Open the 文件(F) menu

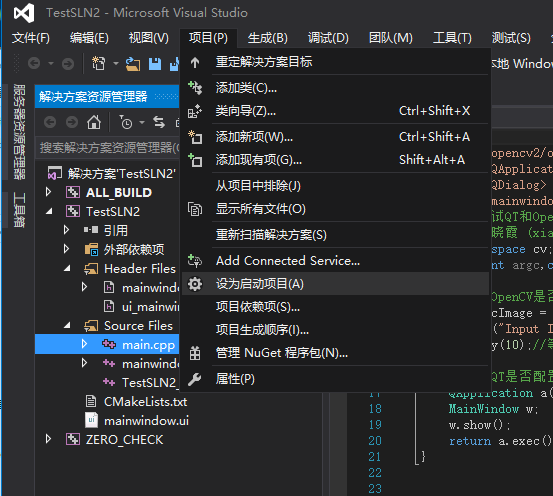click(x=31, y=38)
